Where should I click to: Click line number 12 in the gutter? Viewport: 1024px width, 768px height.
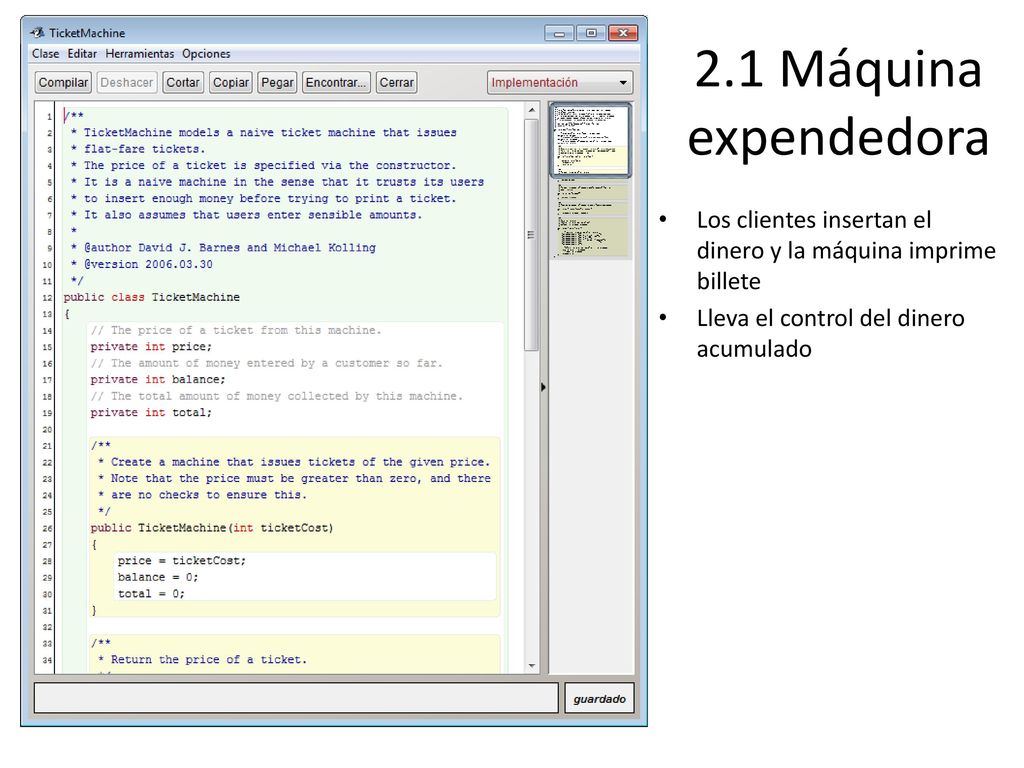[x=47, y=298]
